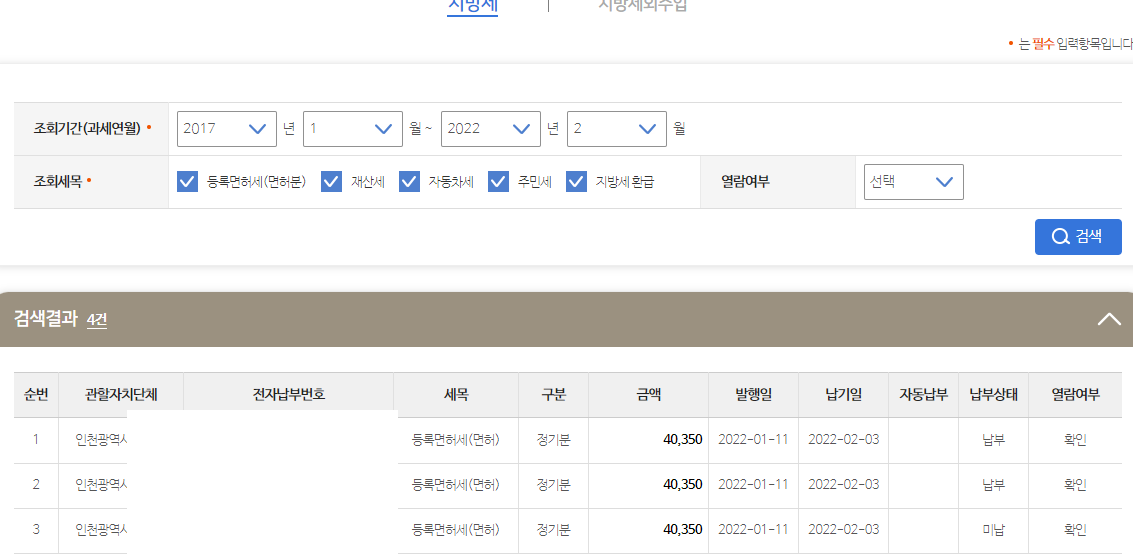Click the 관할자치단체 column header

(x=121, y=394)
